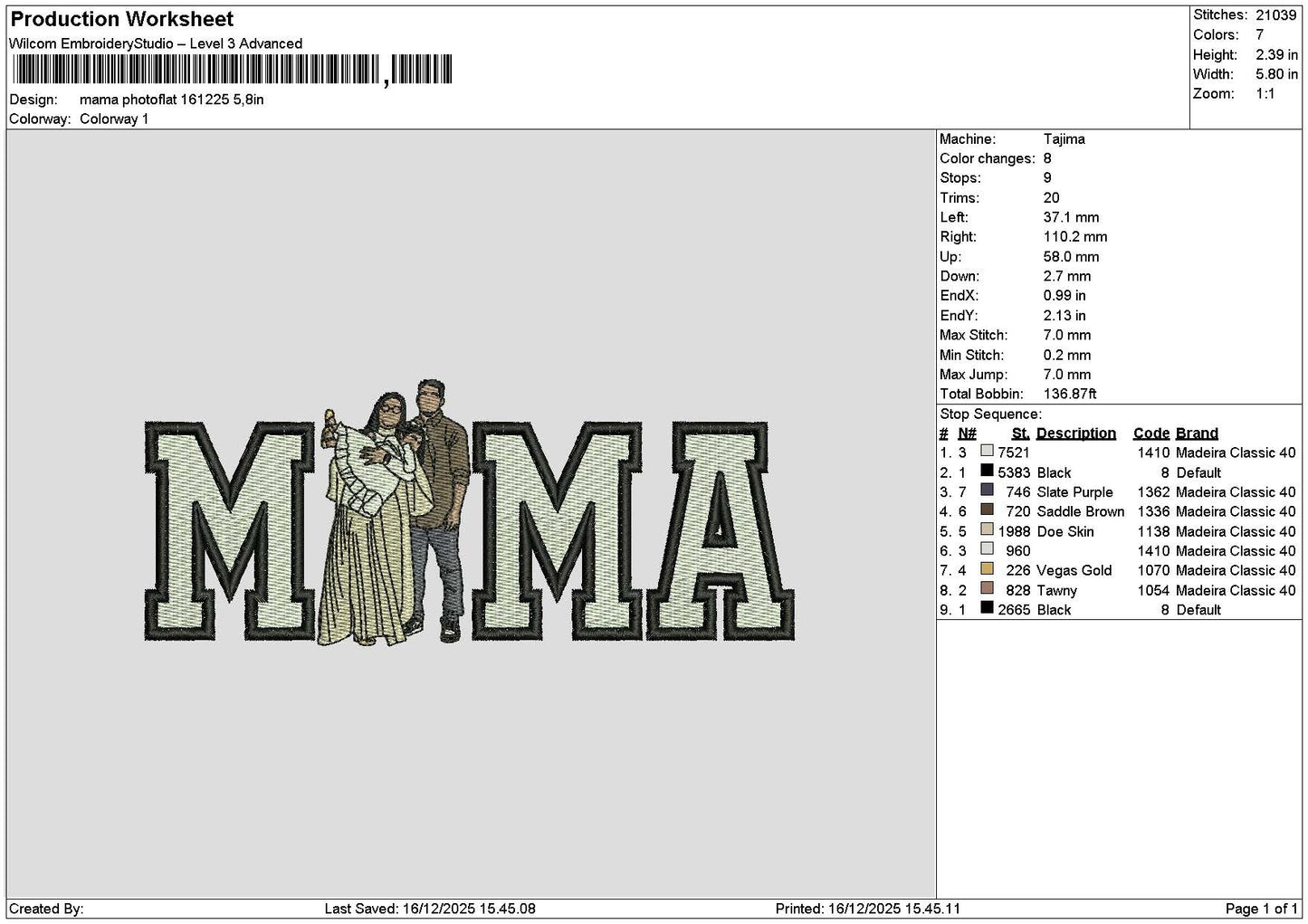Click the swatch for stop 6 (960 stitches)
Image resolution: width=1308 pixels, height=924 pixels.
coord(988,549)
